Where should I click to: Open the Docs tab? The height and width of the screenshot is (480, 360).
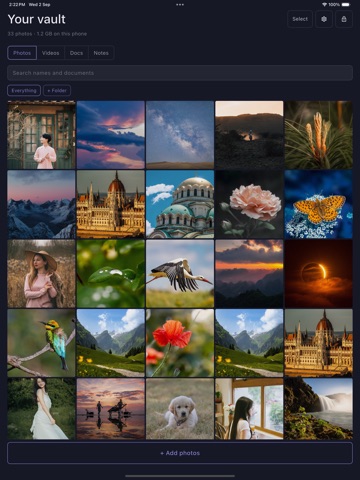(76, 53)
